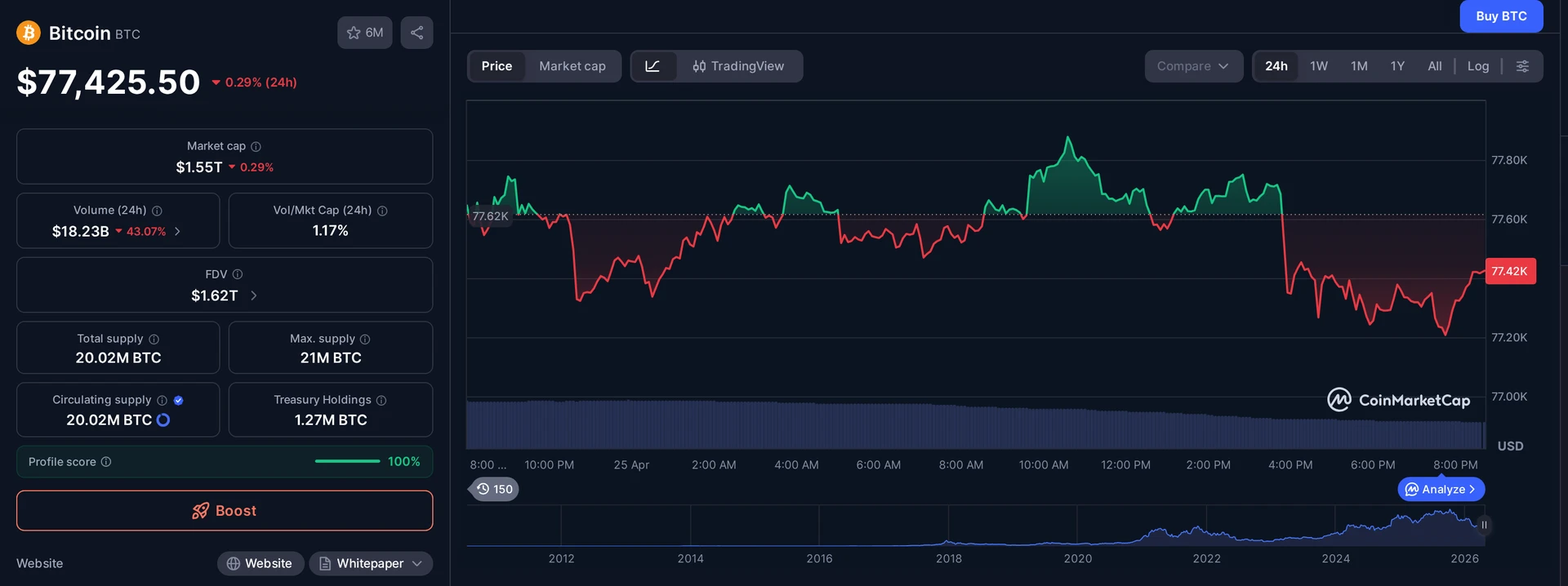Select the 1Y time range
The image size is (1568, 586).
point(1397,66)
